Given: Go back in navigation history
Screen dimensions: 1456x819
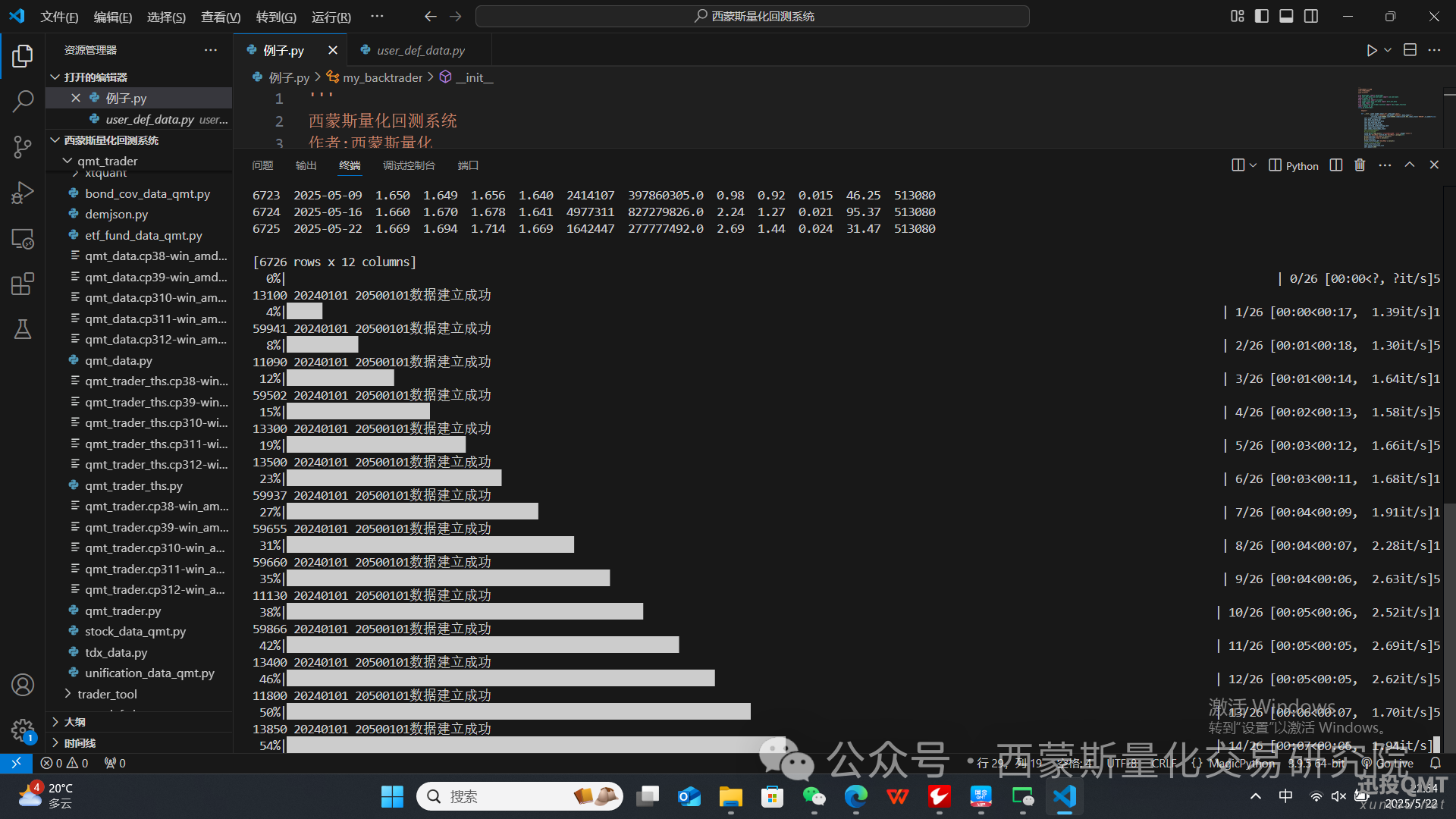Looking at the screenshot, I should pos(430,16).
